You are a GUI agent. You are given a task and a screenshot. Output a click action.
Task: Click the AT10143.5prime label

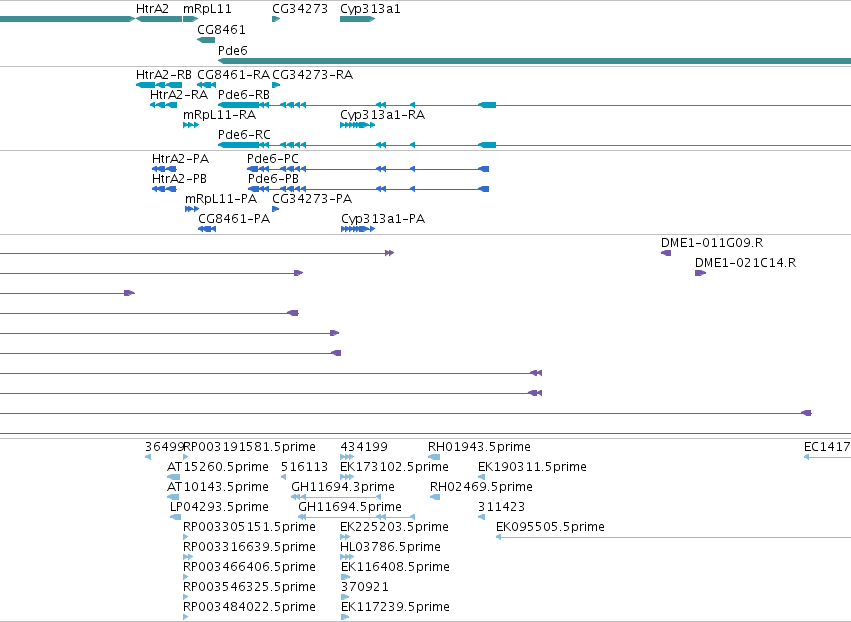point(218,487)
